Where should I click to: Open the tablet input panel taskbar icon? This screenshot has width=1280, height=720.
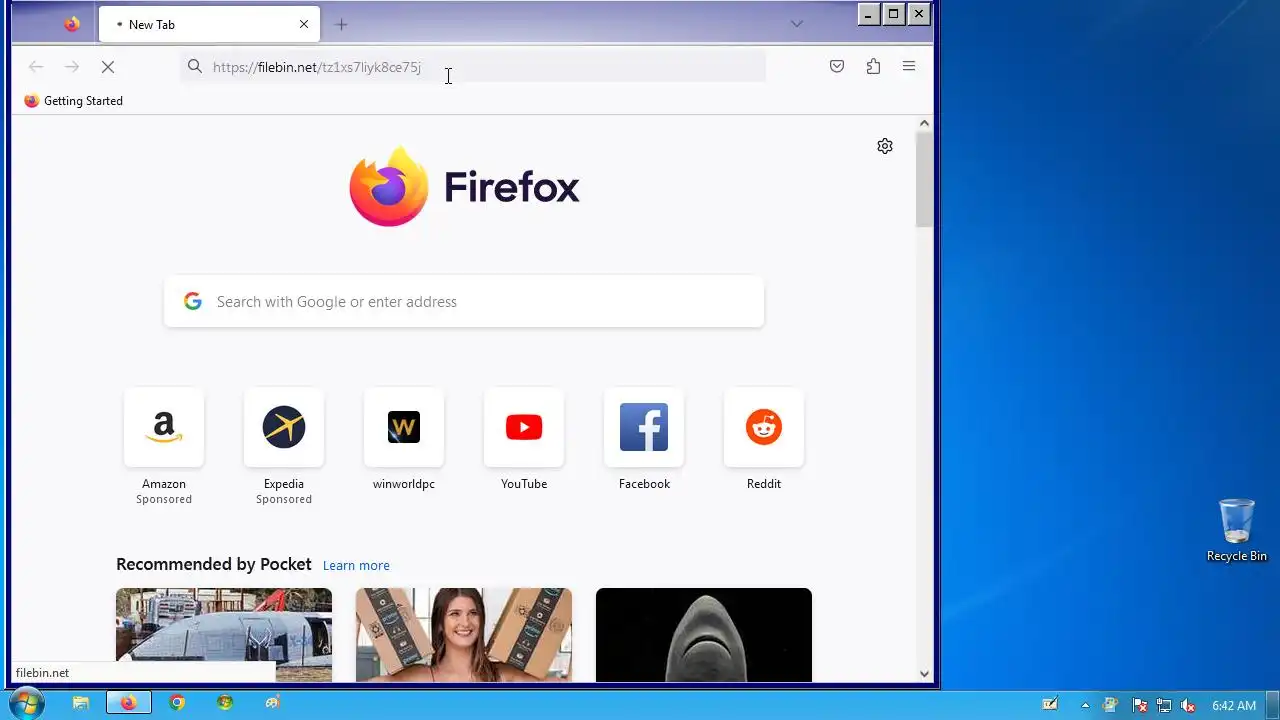coord(1050,705)
